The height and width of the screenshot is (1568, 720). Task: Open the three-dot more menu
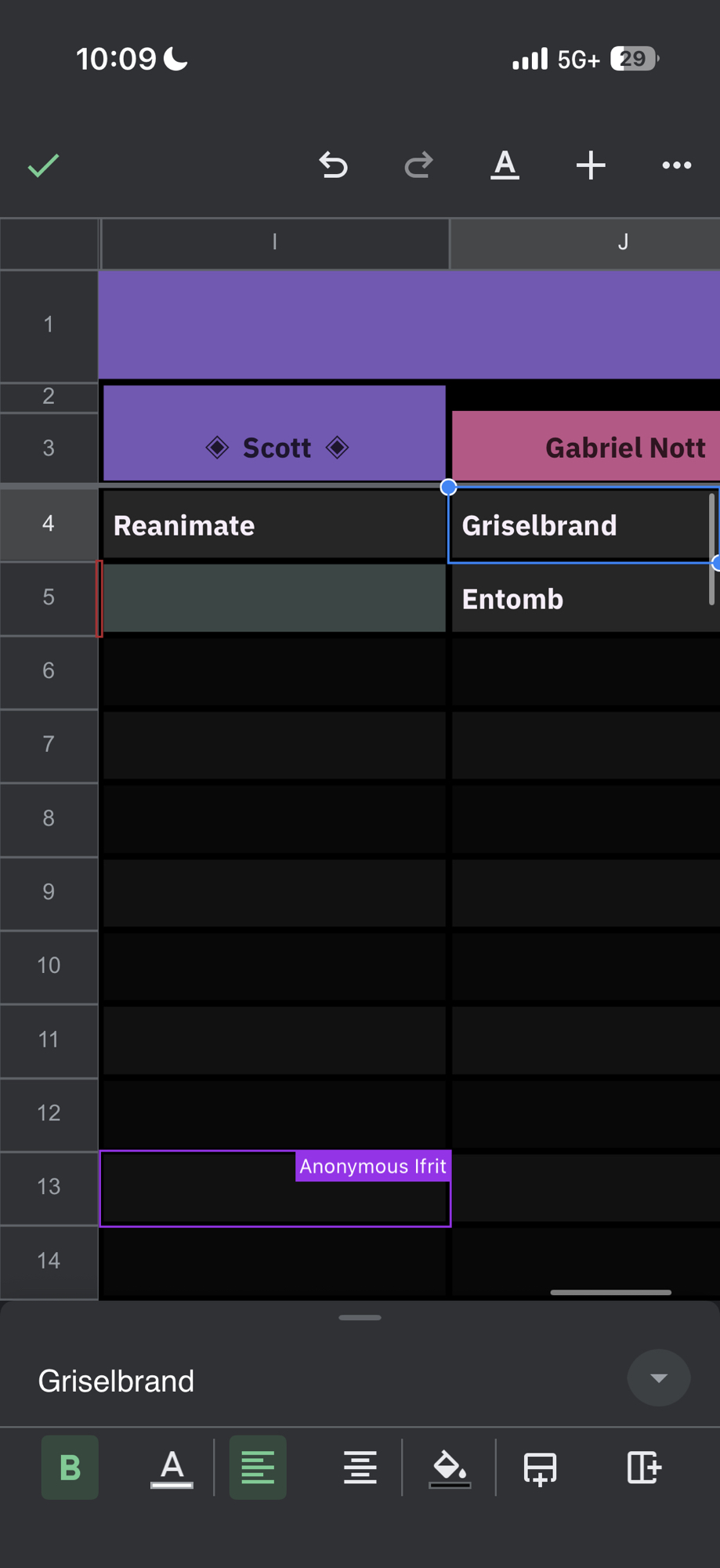(676, 165)
